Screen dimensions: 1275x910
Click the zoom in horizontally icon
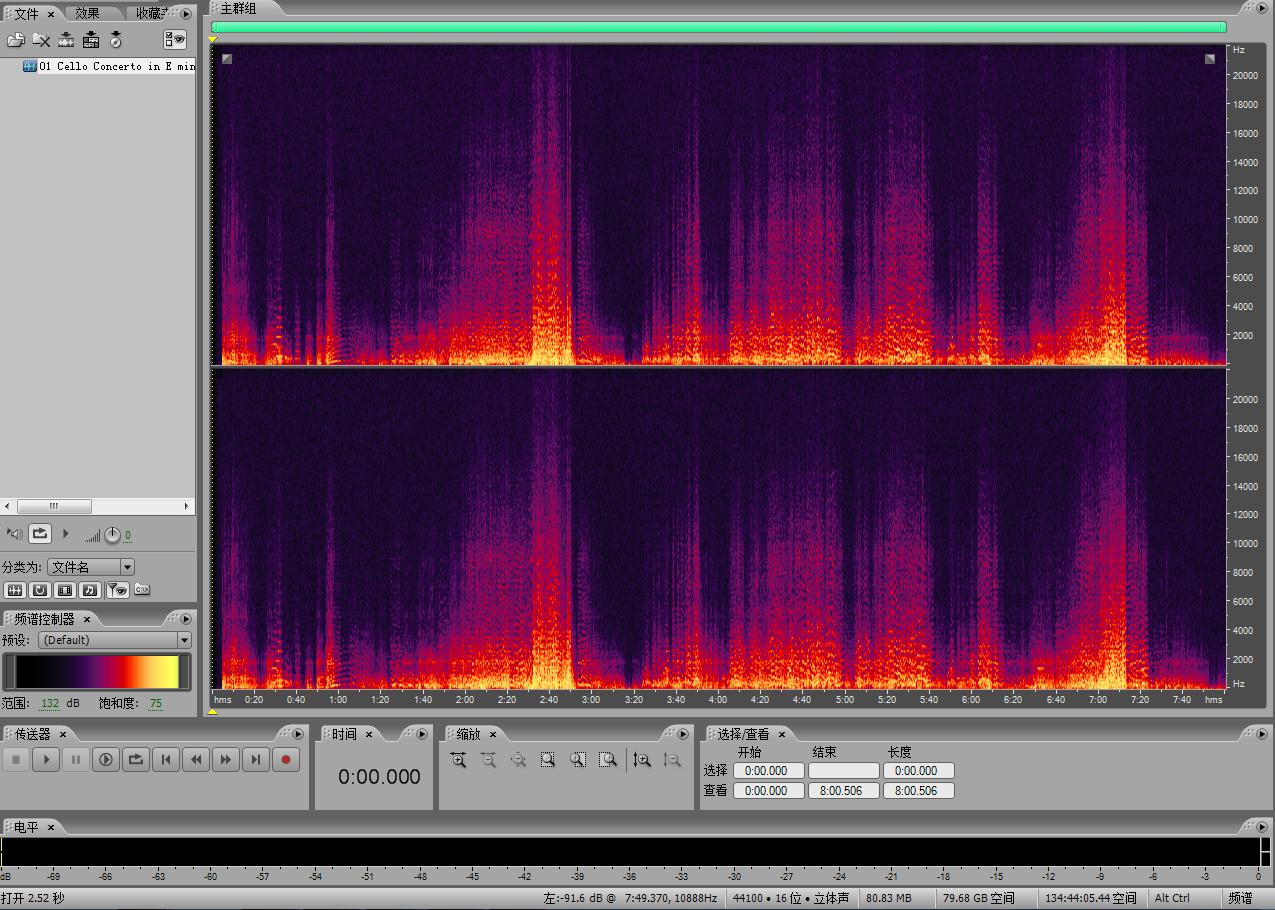pyautogui.click(x=458, y=760)
